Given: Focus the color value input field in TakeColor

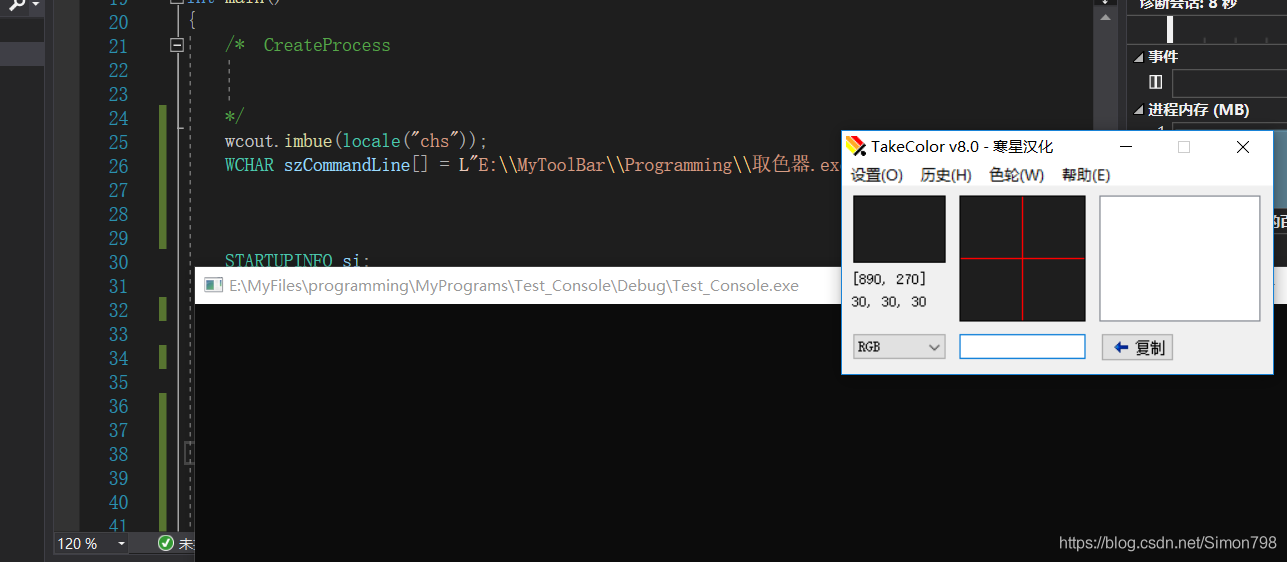Looking at the screenshot, I should pyautogui.click(x=1022, y=346).
